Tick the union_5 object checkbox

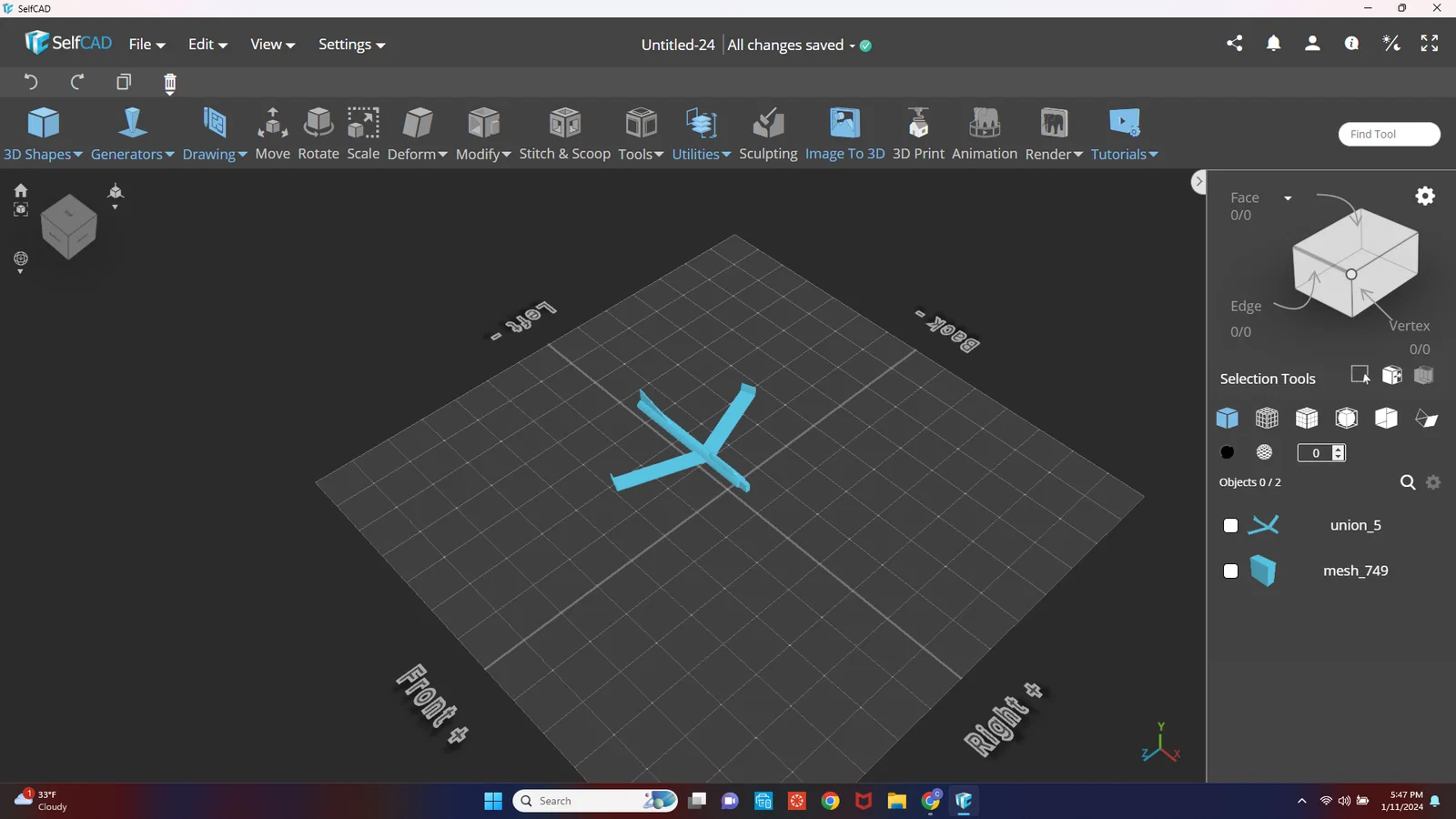coord(1230,525)
